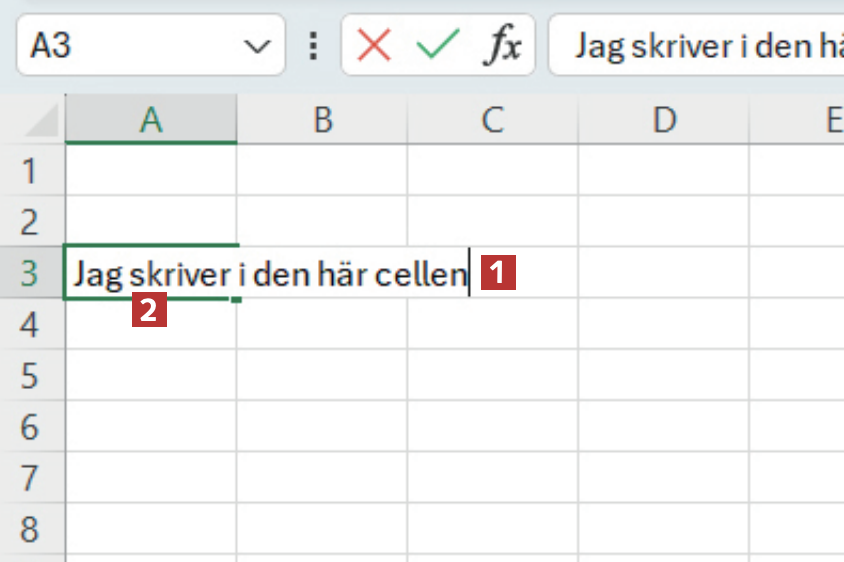Select column D header
Viewport: 844px width, 562px height.
point(663,121)
